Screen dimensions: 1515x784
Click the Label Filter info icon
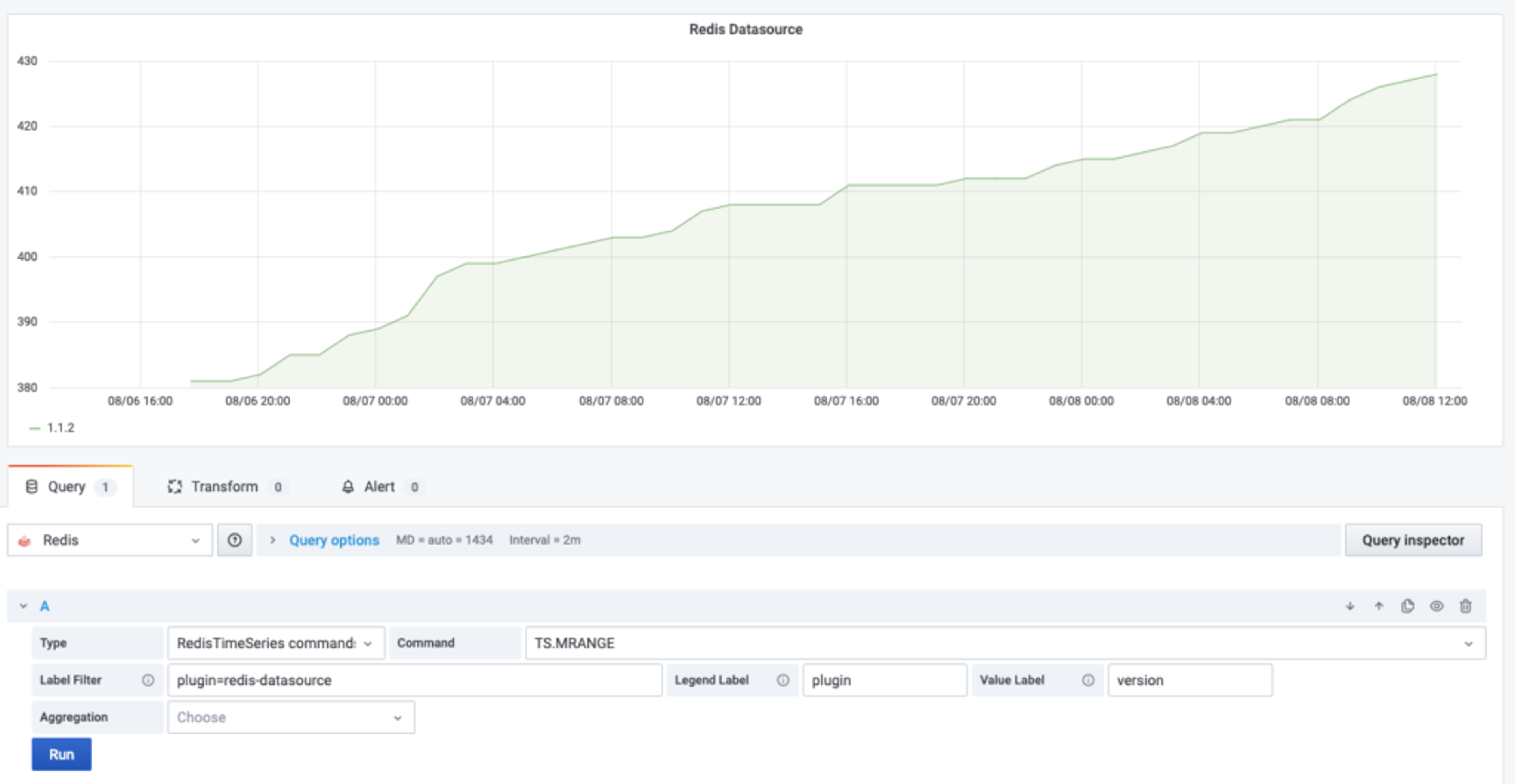point(148,680)
